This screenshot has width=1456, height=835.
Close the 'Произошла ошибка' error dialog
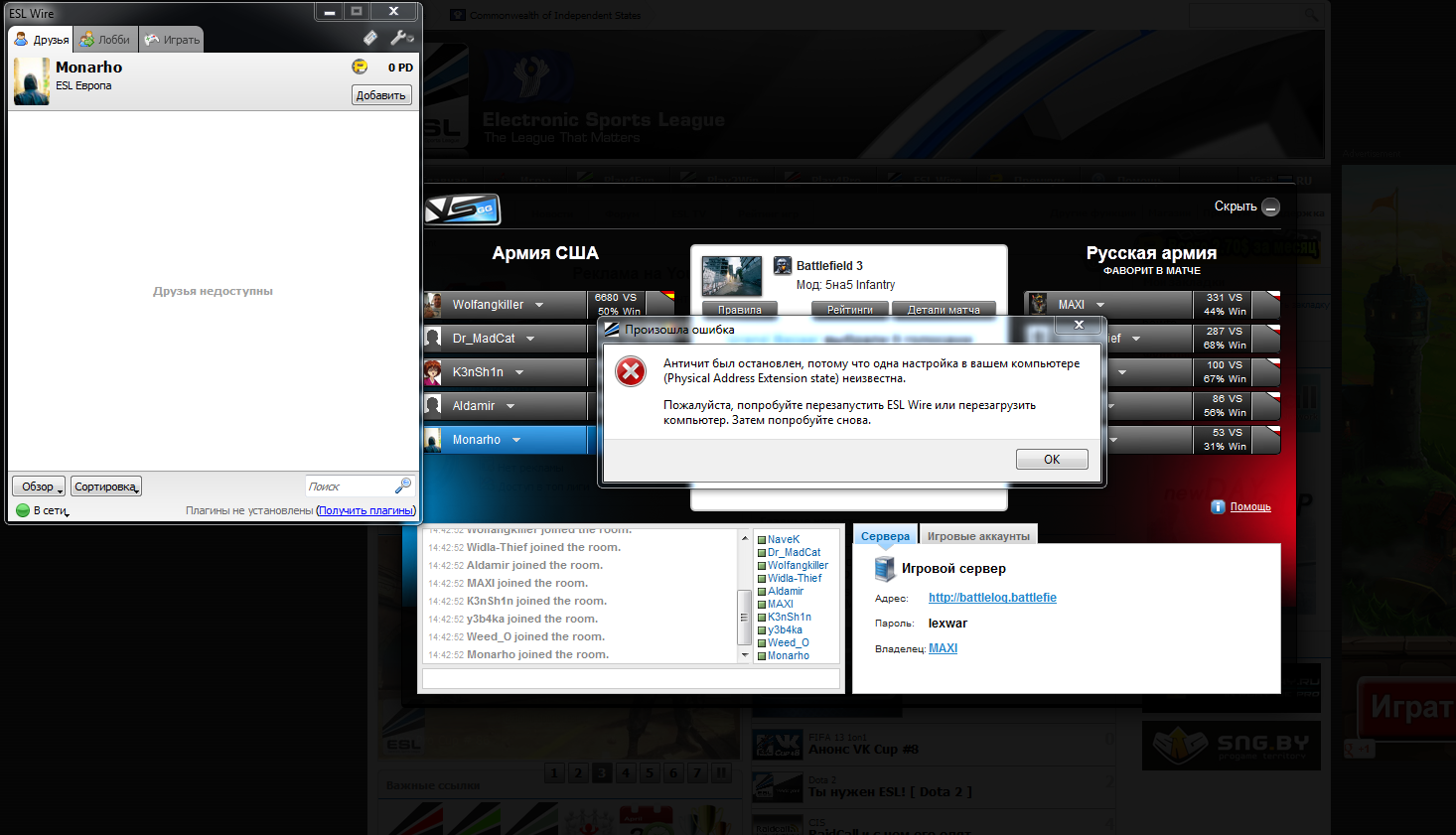tap(1079, 325)
